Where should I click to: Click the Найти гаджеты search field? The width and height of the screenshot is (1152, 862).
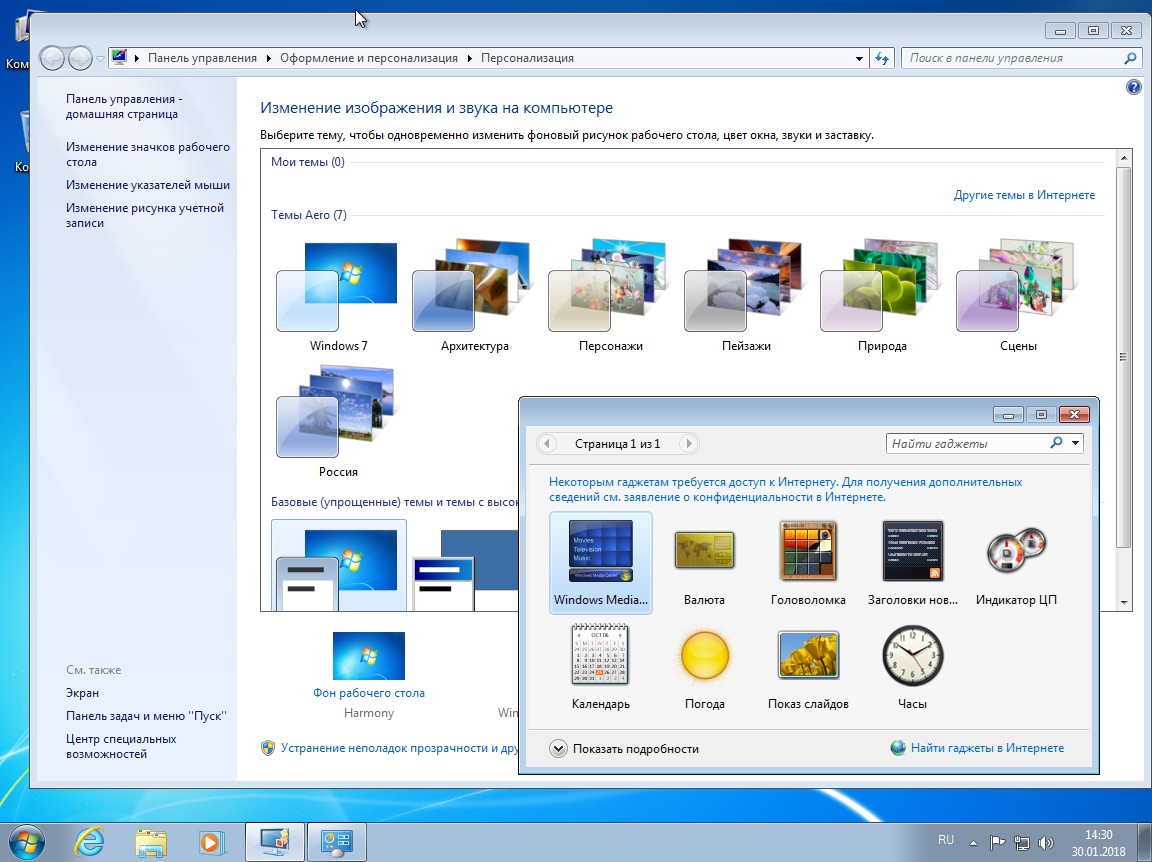point(966,443)
